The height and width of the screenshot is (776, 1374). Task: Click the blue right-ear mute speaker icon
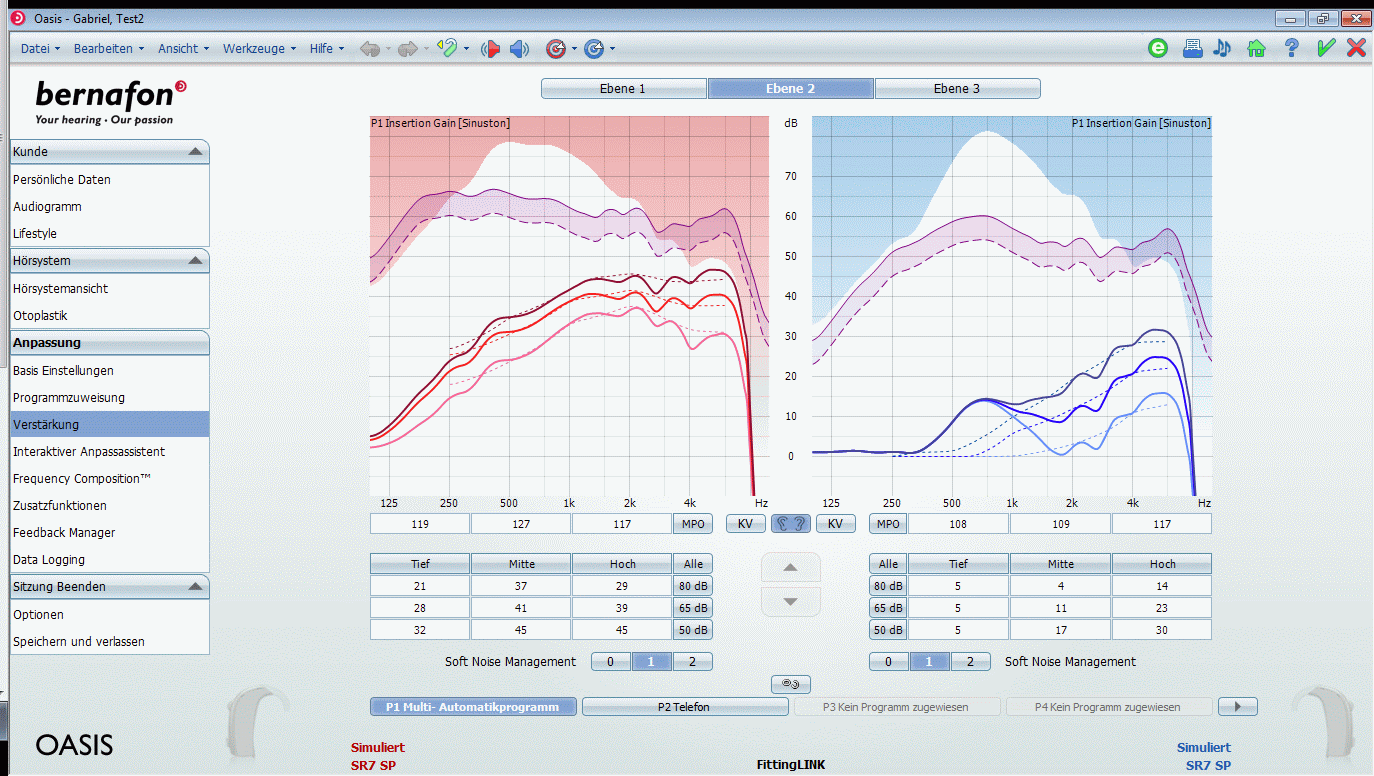click(x=519, y=48)
